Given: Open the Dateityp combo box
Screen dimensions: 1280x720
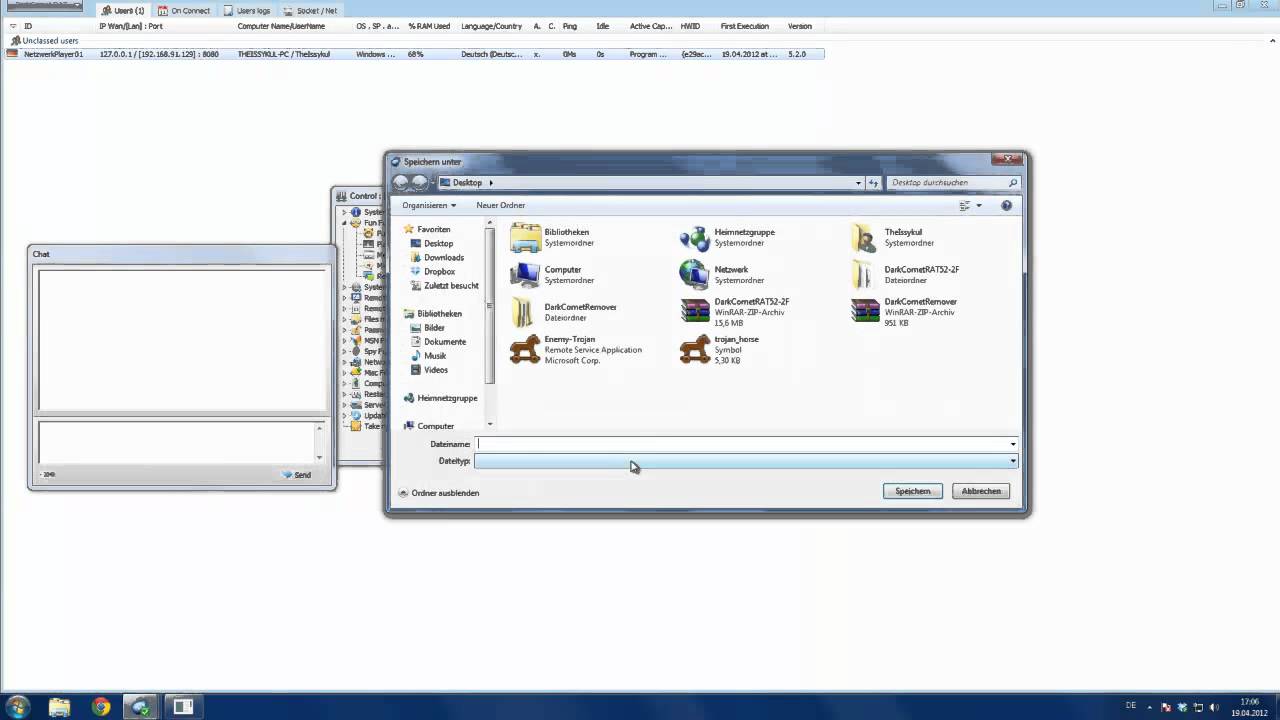Looking at the screenshot, I should pos(746,461).
